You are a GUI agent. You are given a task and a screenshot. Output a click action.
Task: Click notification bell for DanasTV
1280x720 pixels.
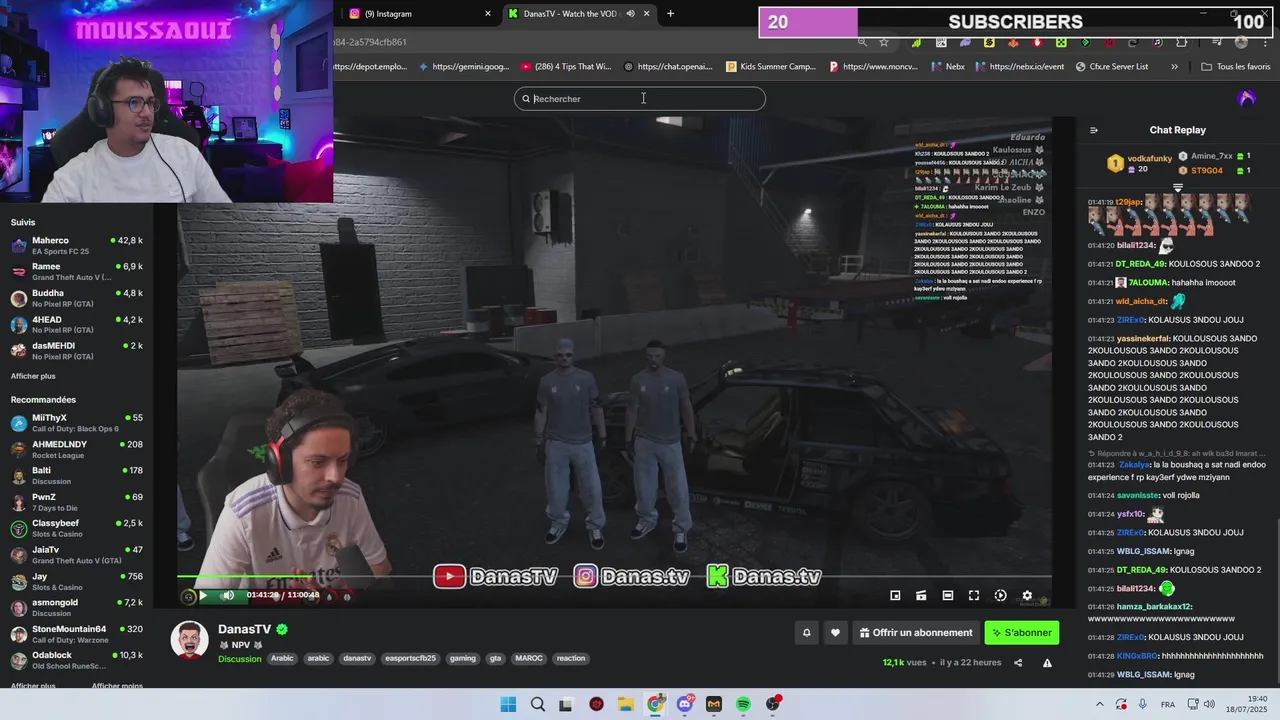(x=806, y=633)
